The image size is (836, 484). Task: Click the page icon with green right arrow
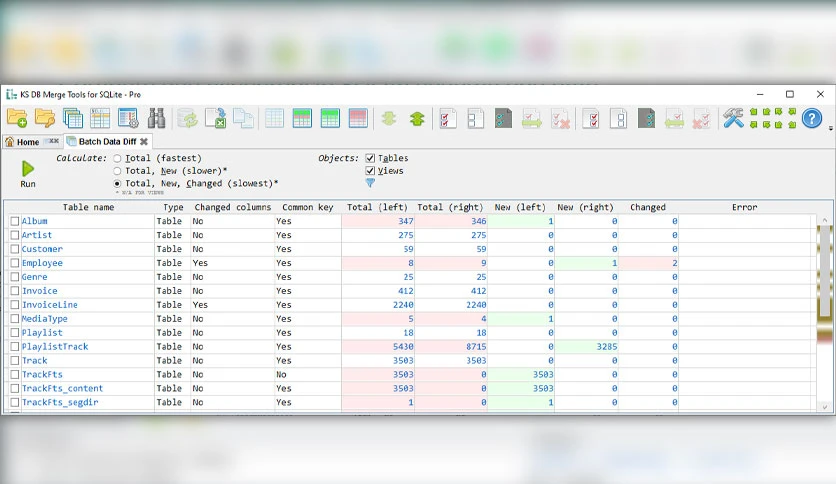click(x=532, y=118)
